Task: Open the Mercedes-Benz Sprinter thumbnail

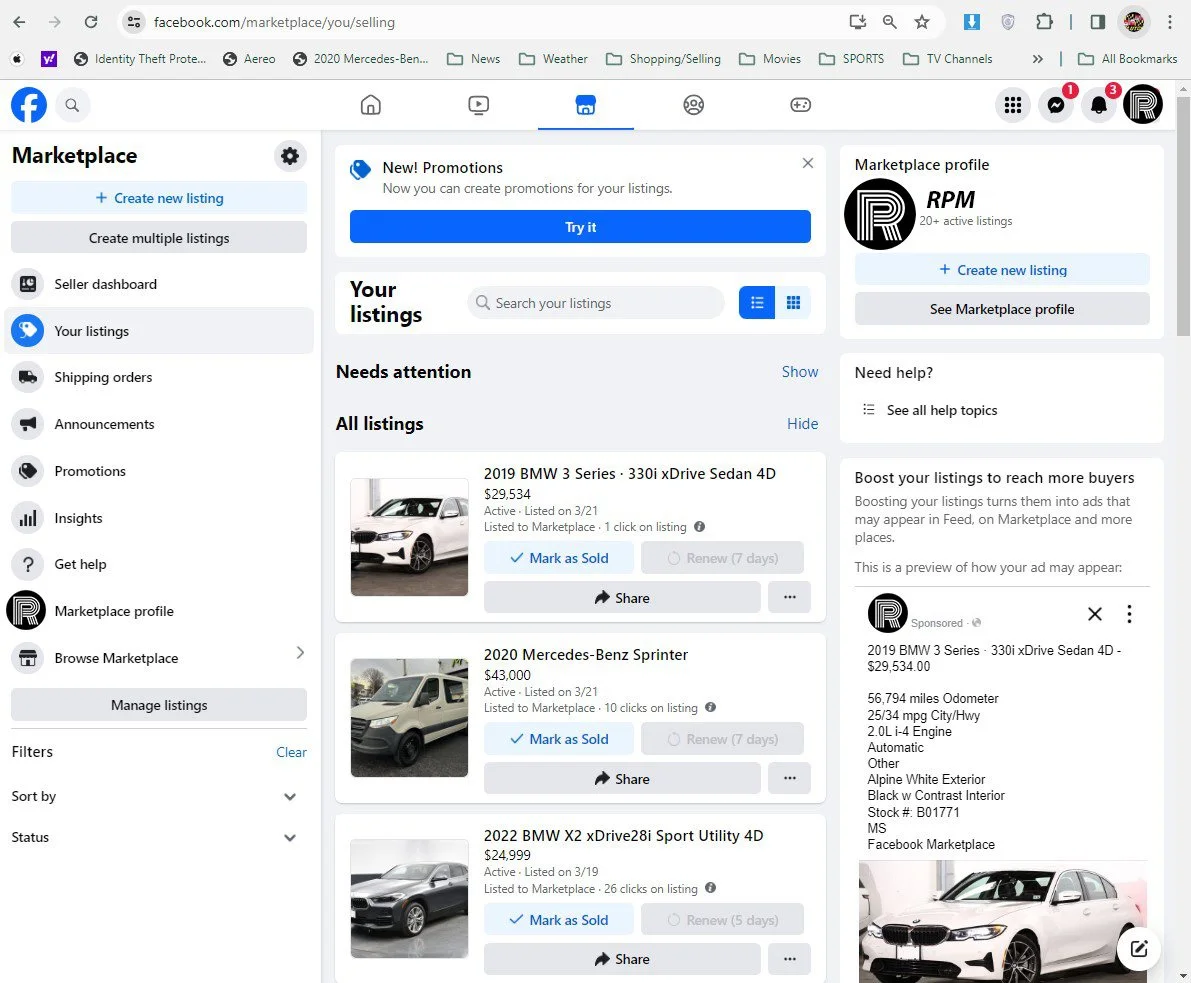Action: coord(409,718)
